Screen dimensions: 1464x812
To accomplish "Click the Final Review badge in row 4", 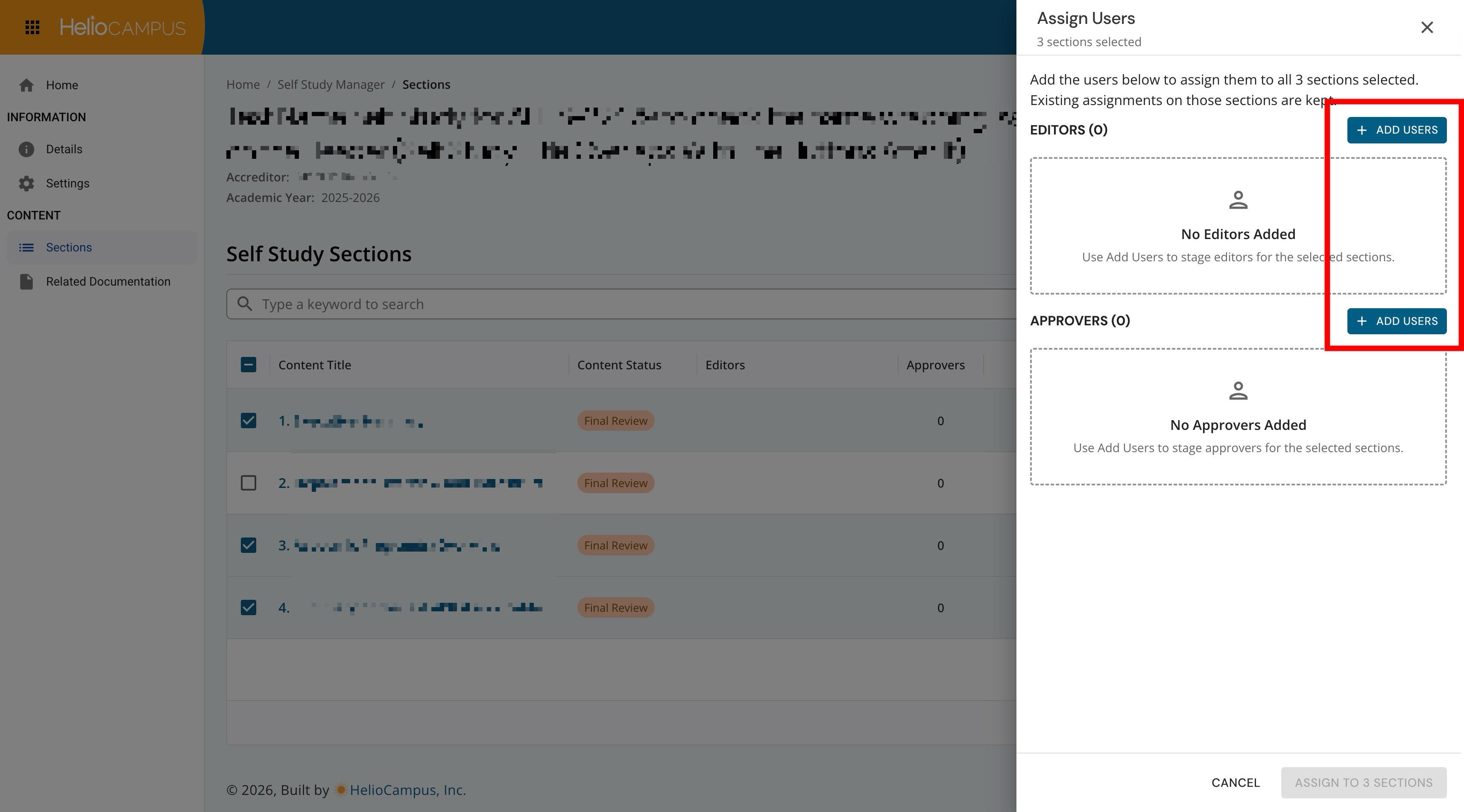I will point(615,608).
